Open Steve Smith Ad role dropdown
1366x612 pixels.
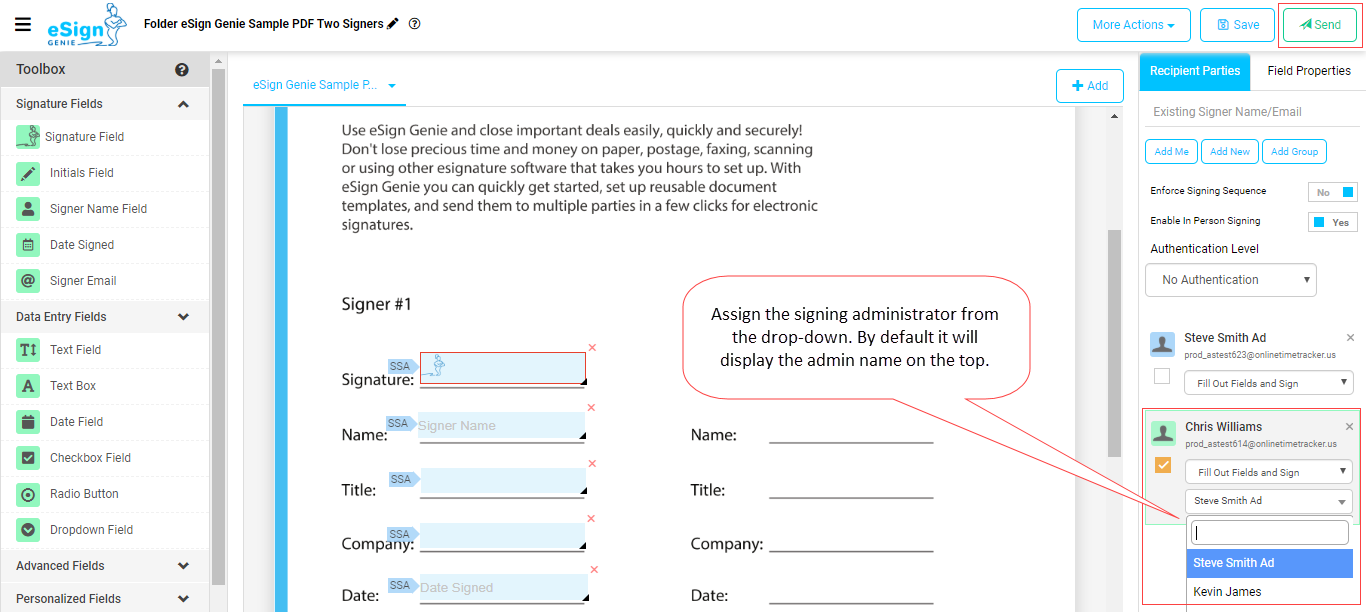click(1268, 383)
